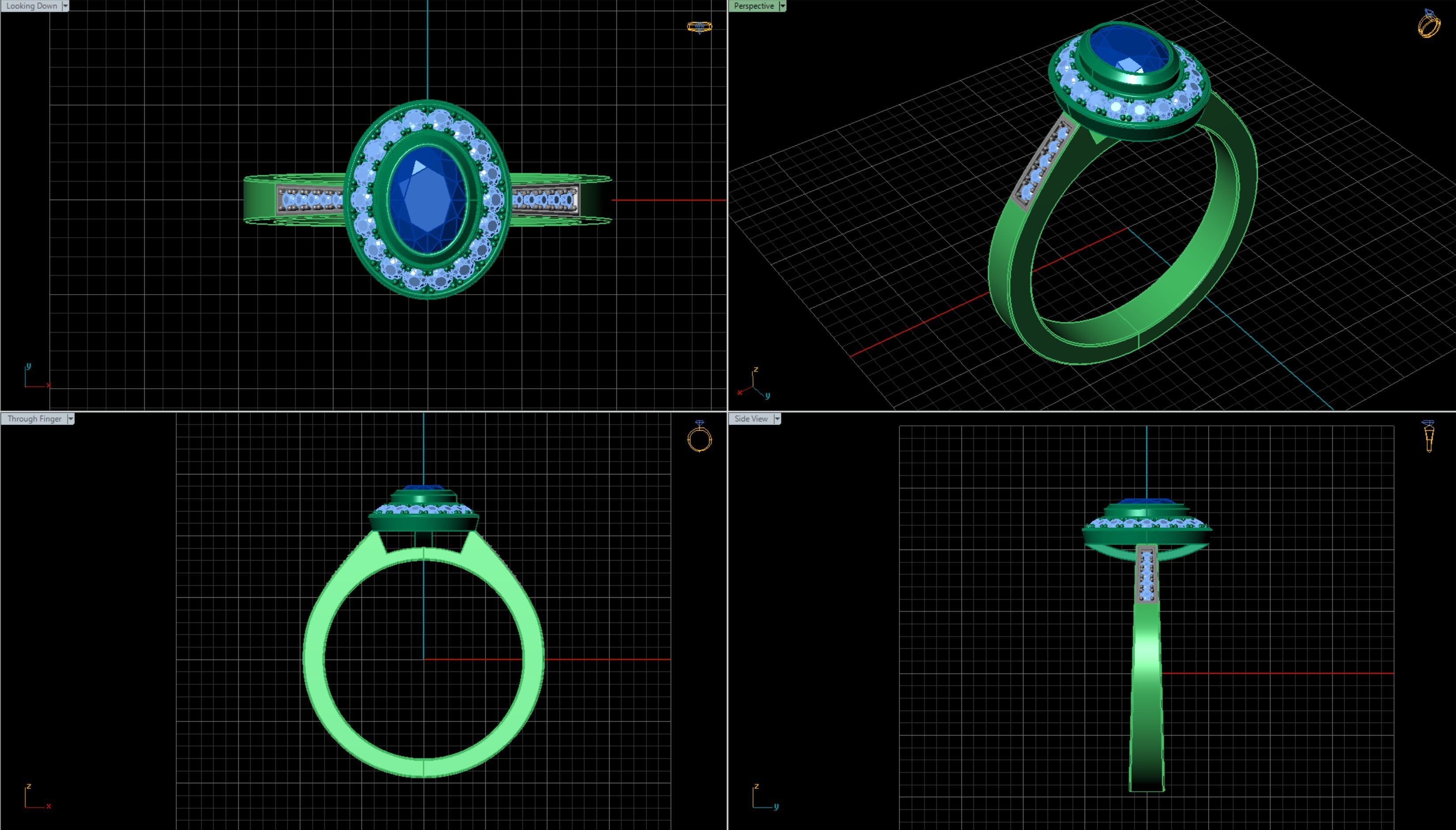Expand the Side View dropdown arrow
Image resolution: width=1456 pixels, height=830 pixels.
[x=777, y=418]
